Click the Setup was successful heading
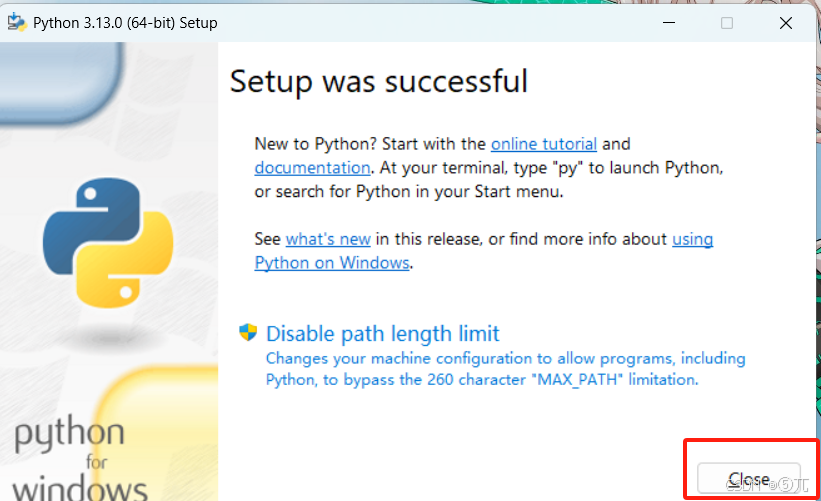Screen dimensions: 821x501 (x=379, y=82)
